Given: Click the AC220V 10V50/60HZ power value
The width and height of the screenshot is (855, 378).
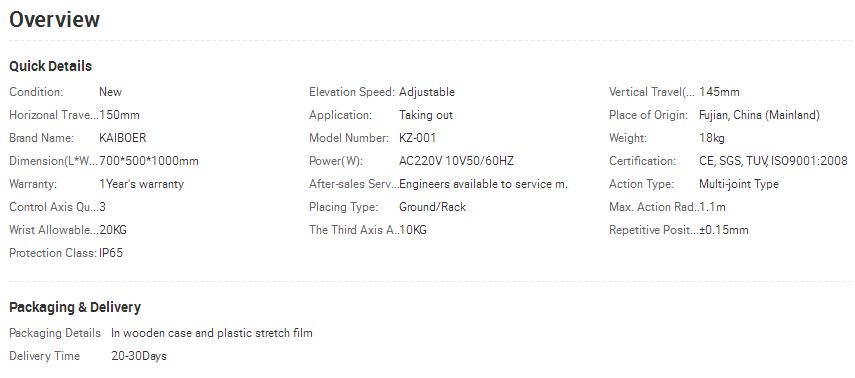Looking at the screenshot, I should point(456,161).
